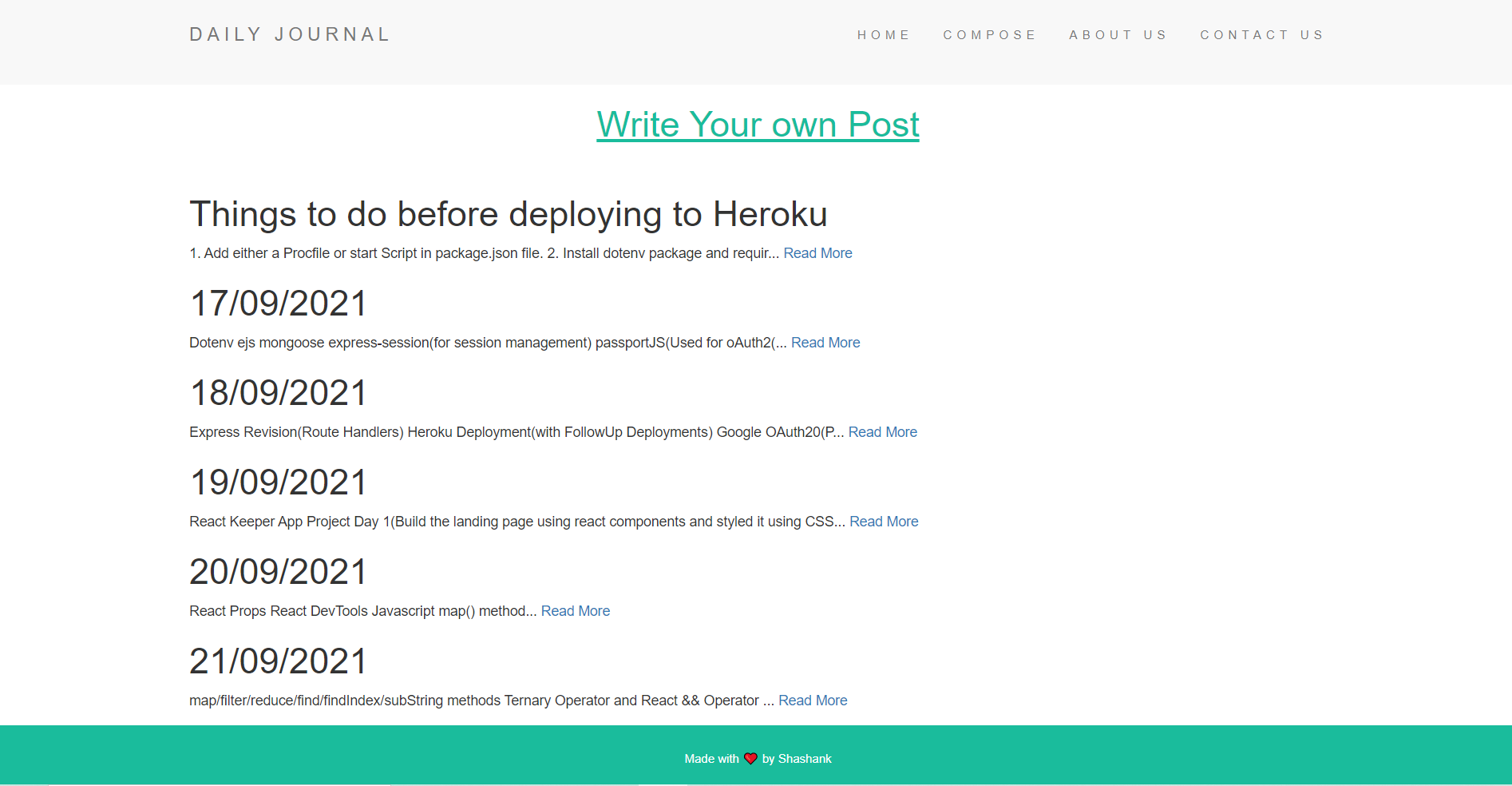Read more of the 20/09/2021 post
Viewport: 1512px width, 786px height.
tap(576, 611)
